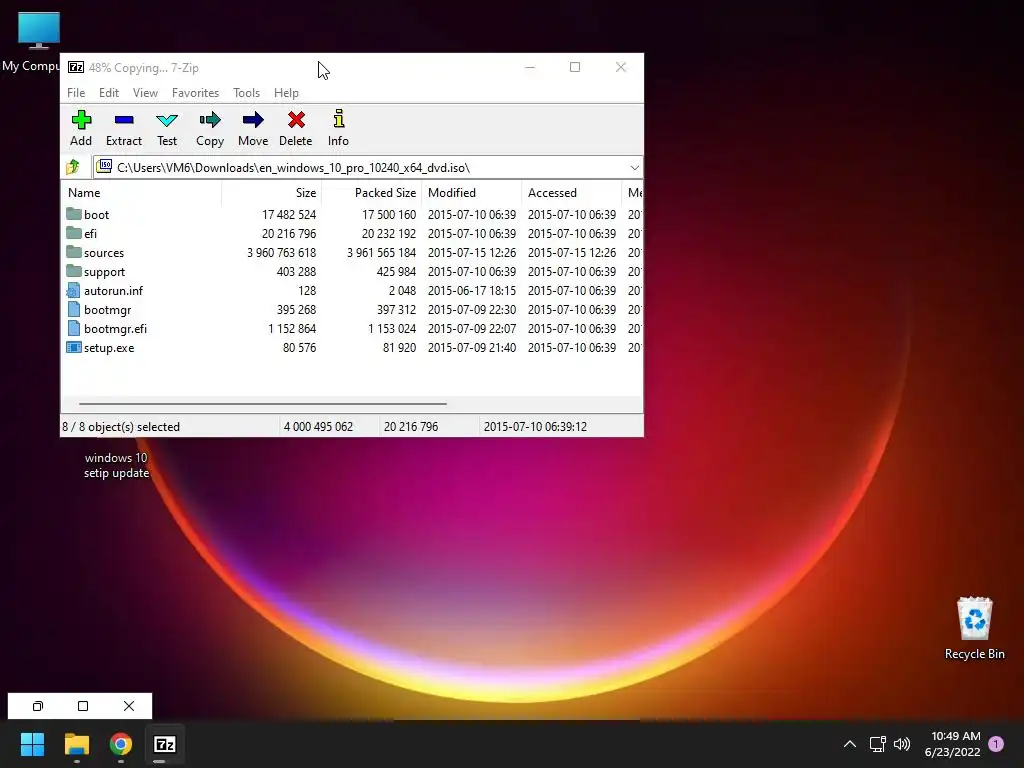Click the support packed size 425 984
Image resolution: width=1024 pixels, height=768 pixels.
[x=396, y=272]
